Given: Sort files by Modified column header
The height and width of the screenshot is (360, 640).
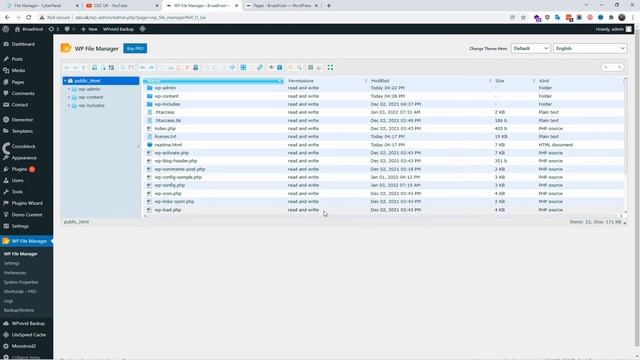Looking at the screenshot, I should click(429, 81).
